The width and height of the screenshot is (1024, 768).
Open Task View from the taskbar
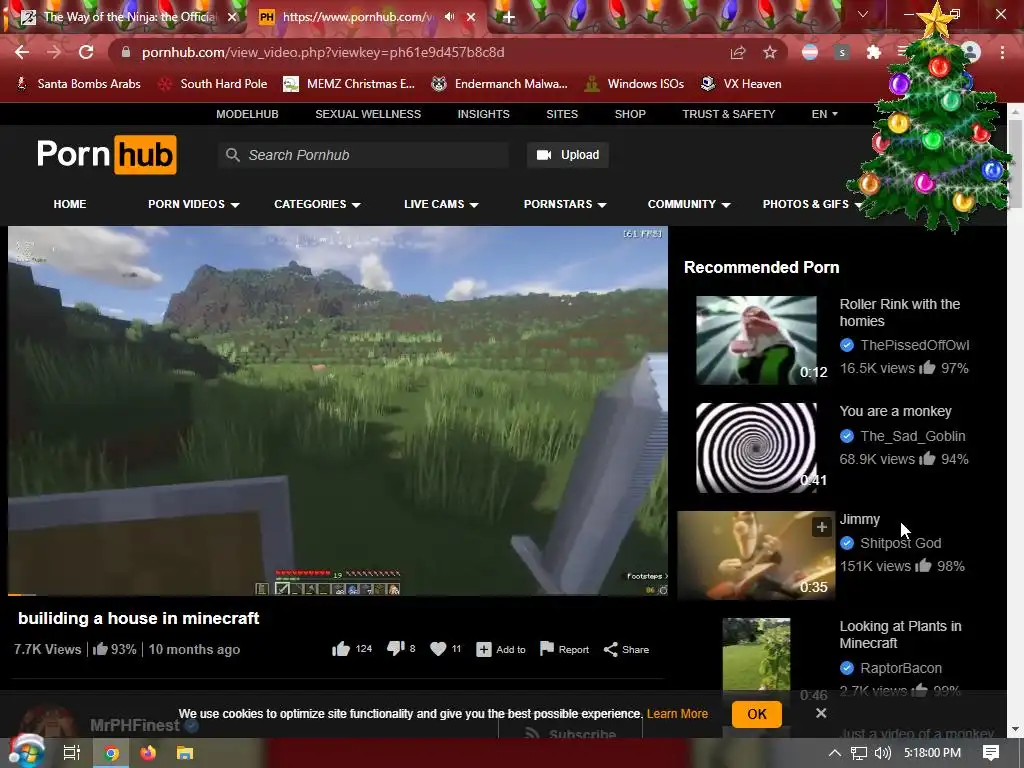click(x=71, y=753)
